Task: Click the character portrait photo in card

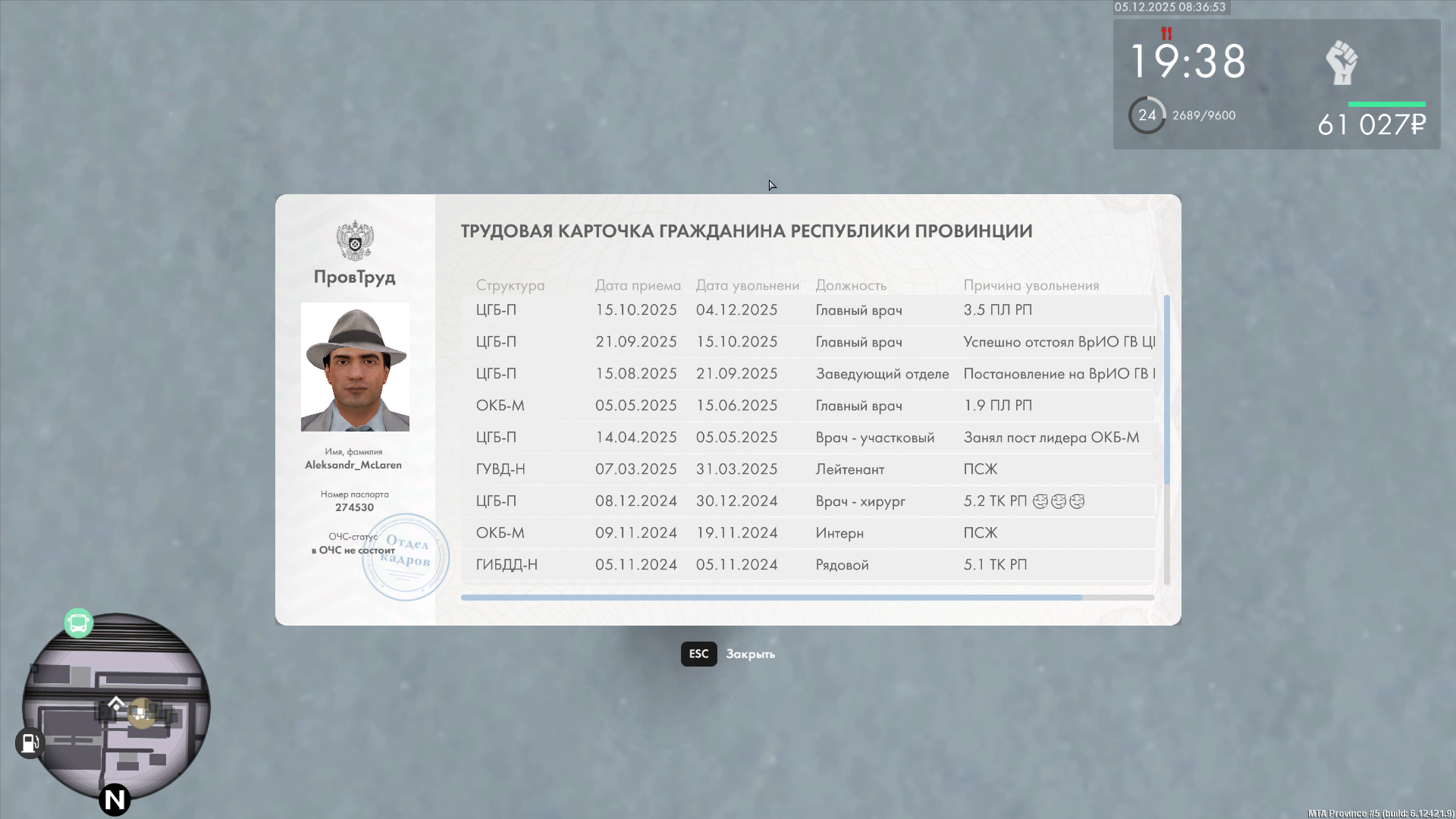Action: click(x=355, y=367)
